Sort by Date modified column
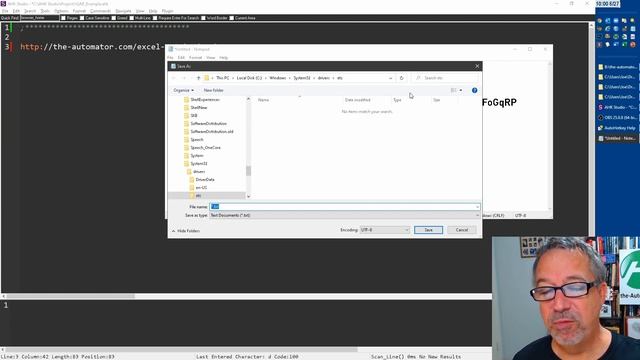640x360 pixels. point(358,100)
